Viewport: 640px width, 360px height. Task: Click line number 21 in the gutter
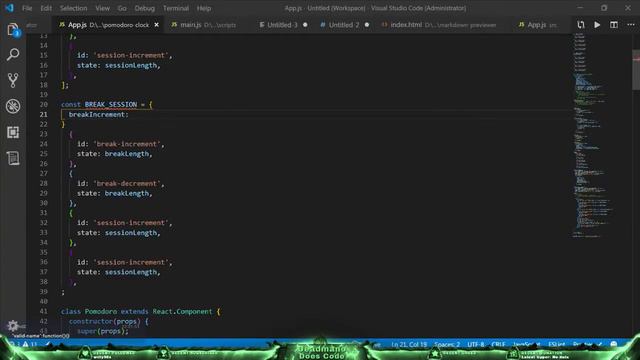click(x=44, y=114)
